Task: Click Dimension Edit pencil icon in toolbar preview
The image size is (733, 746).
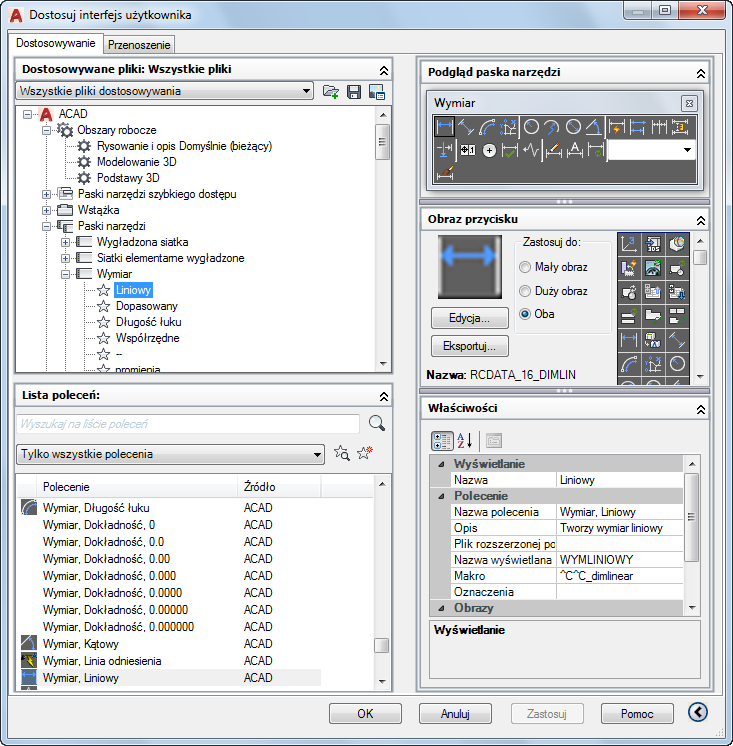Action: [x=553, y=150]
